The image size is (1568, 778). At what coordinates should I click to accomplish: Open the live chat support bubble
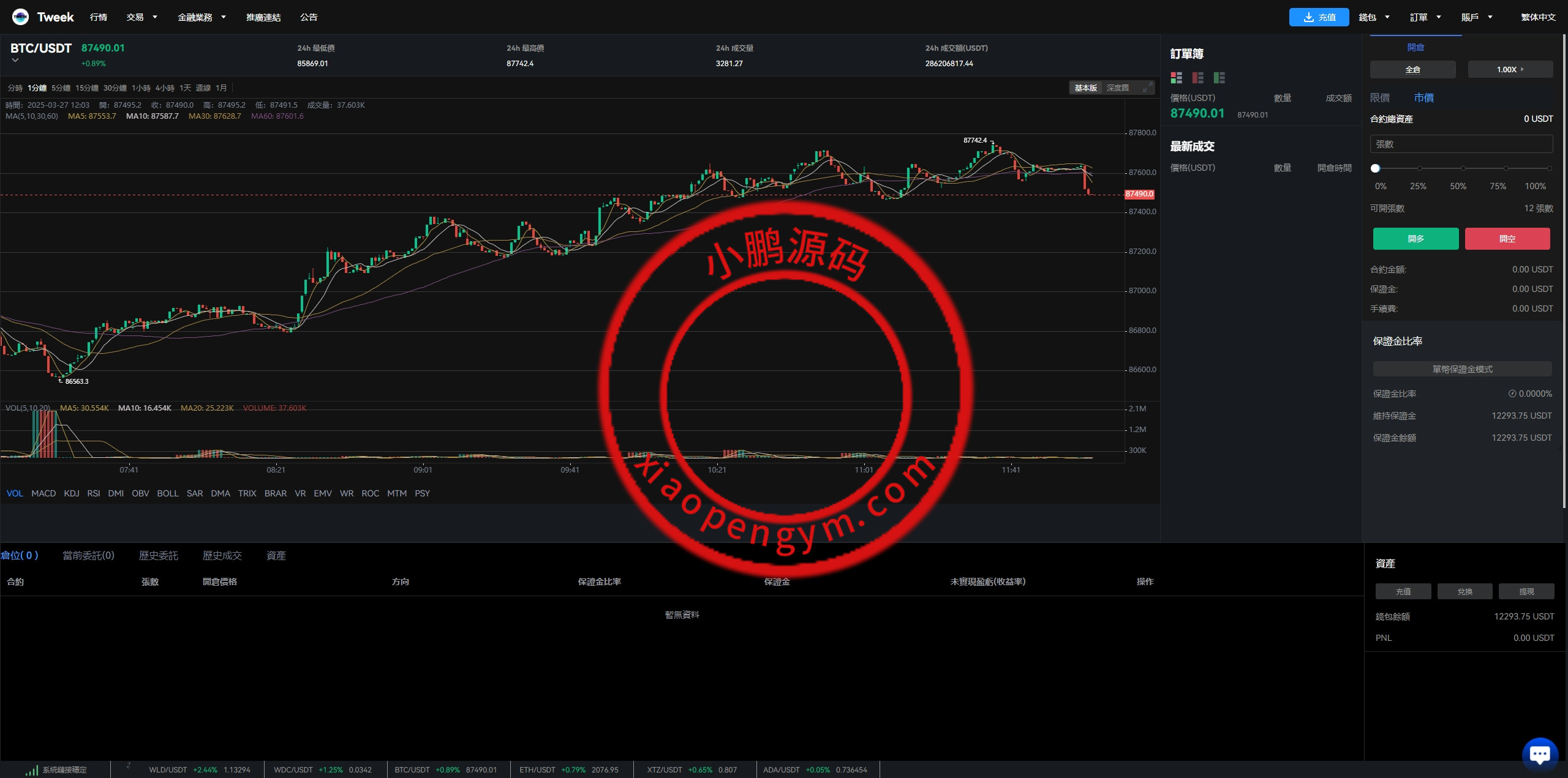click(1539, 754)
